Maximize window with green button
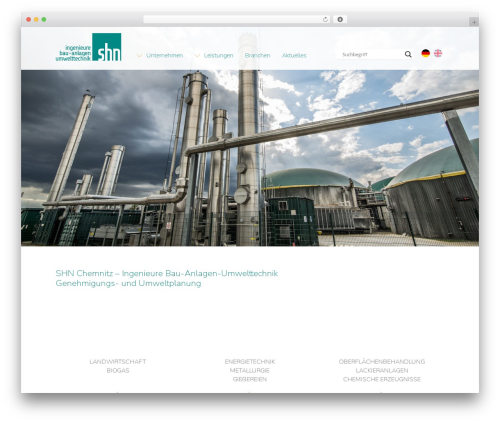Screen dimensions: 500x423 pyautogui.click(x=44, y=20)
